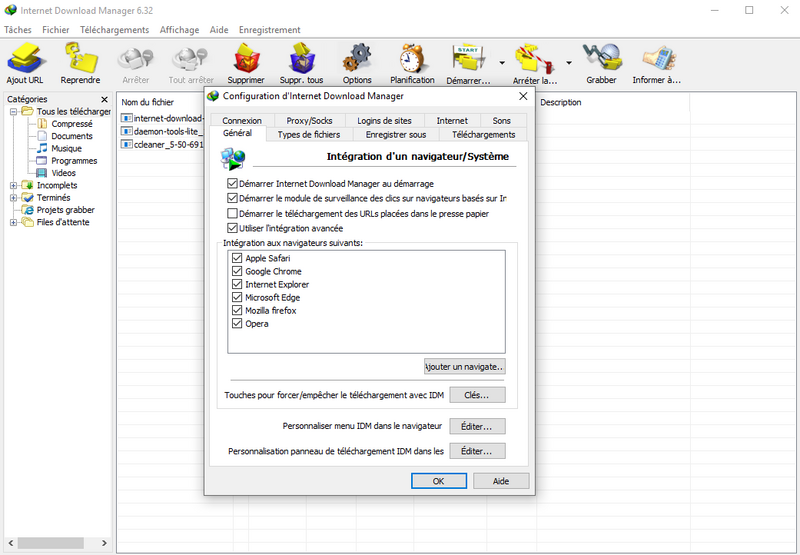Screen dimensions: 800x555
Task: Switch to the Proxy/Socks tab
Action: 309,121
